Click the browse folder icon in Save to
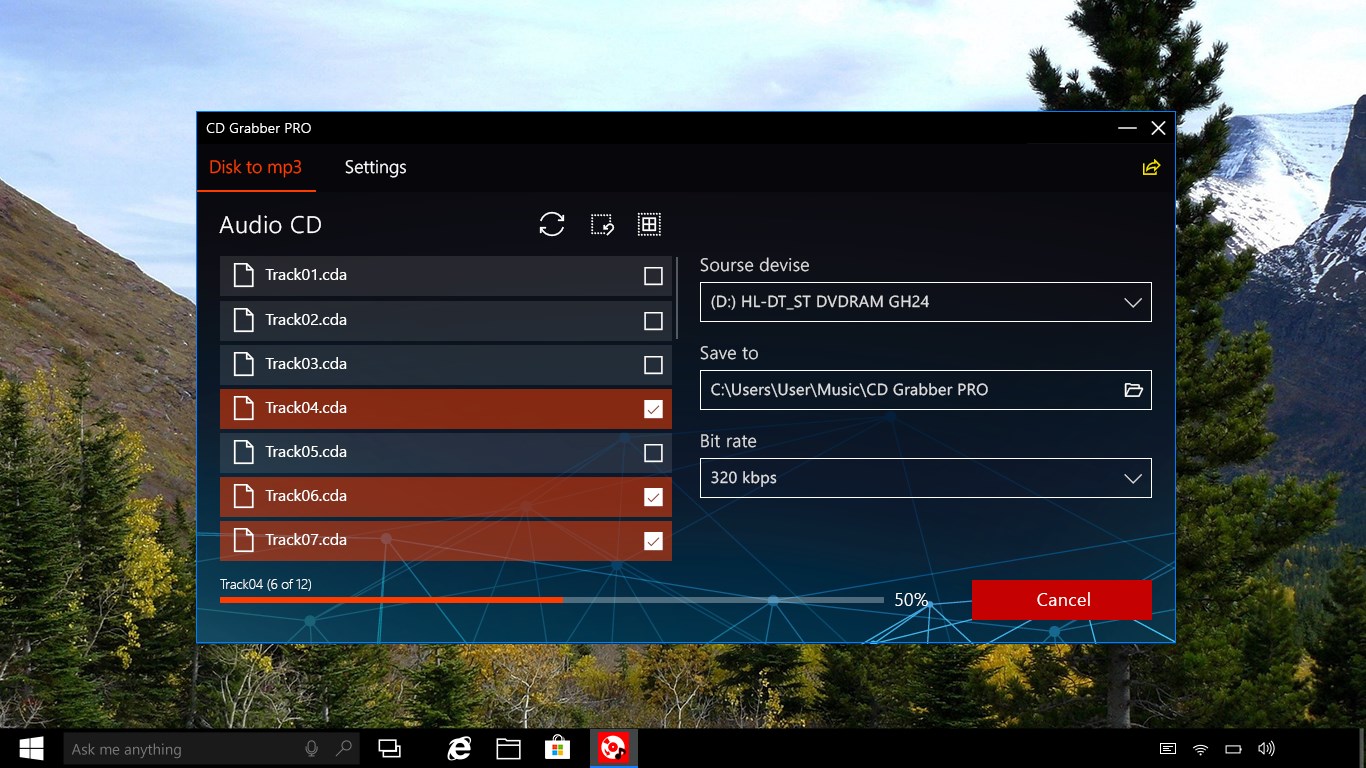Screen dimensions: 1366x768 [1133, 390]
